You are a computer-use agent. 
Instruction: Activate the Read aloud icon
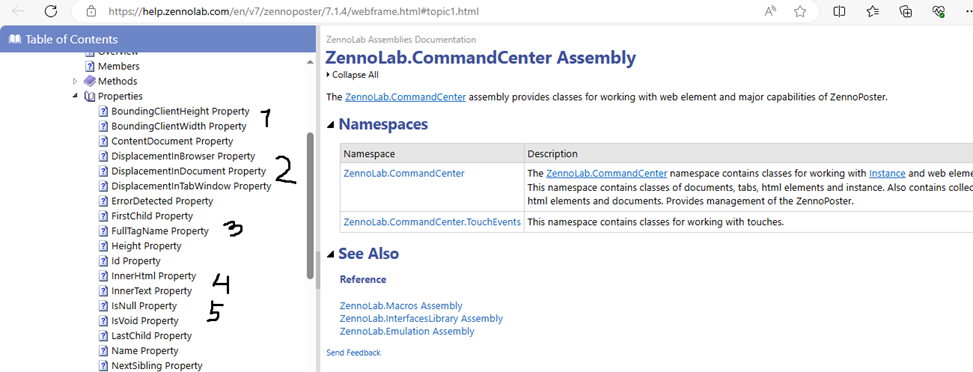[x=770, y=11]
